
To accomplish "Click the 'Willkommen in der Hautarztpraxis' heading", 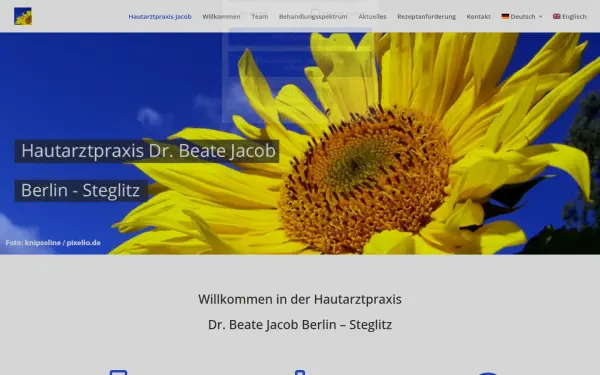I will (x=300, y=299).
